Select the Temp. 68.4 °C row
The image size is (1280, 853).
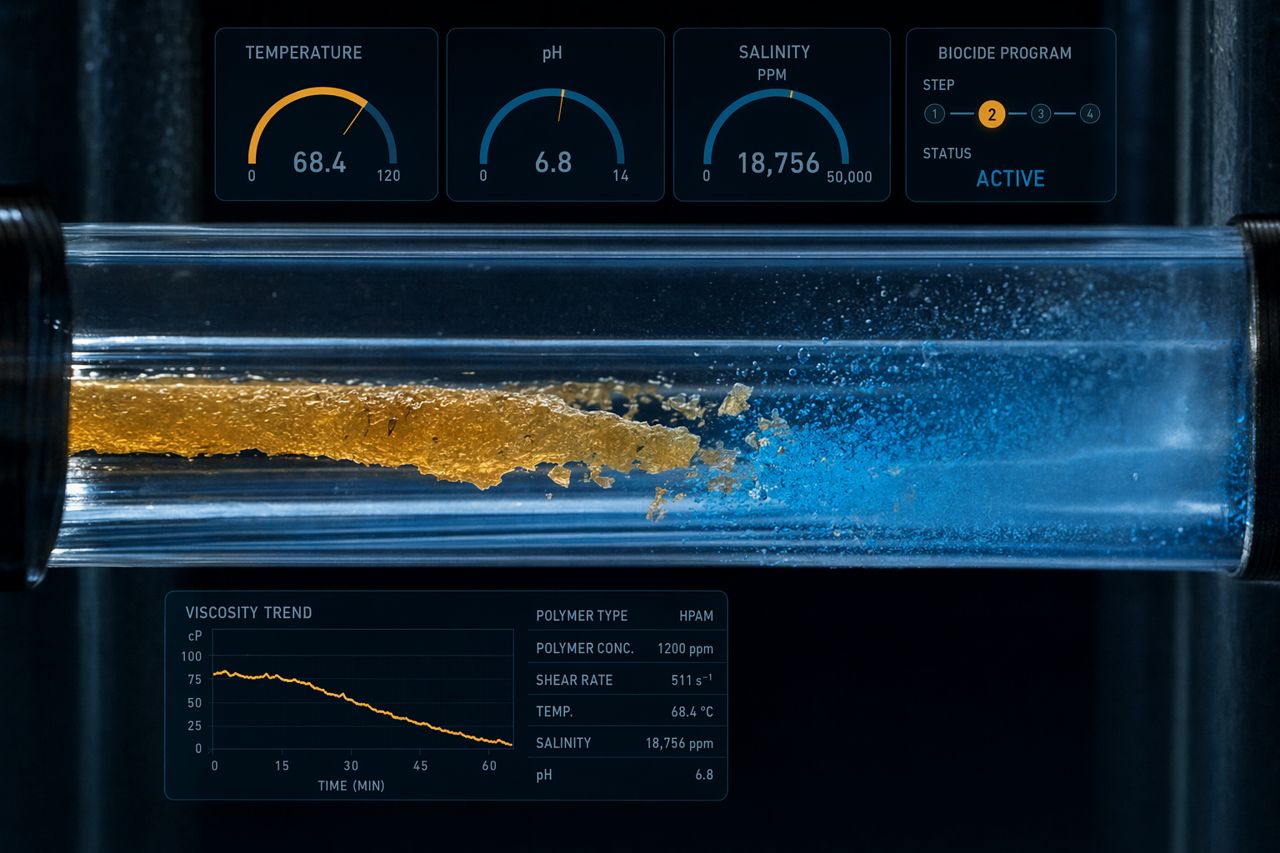tap(625, 711)
